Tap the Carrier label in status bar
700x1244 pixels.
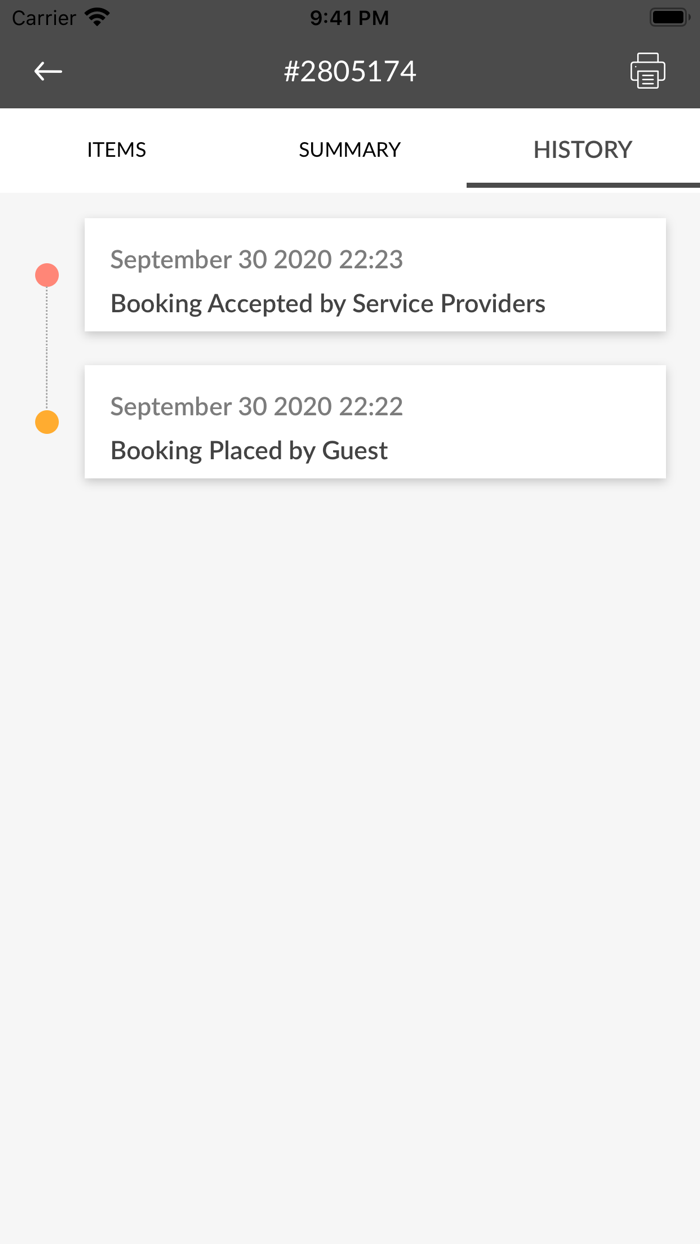pos(44,18)
